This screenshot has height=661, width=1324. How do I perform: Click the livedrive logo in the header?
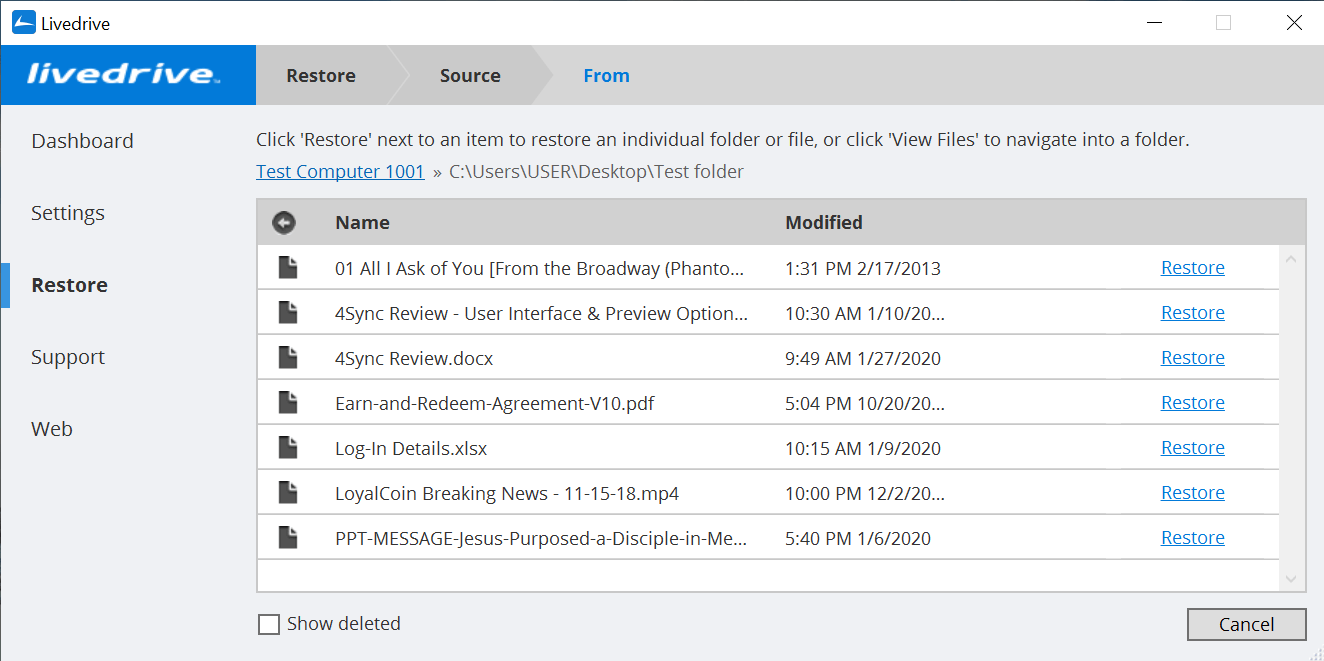[126, 74]
